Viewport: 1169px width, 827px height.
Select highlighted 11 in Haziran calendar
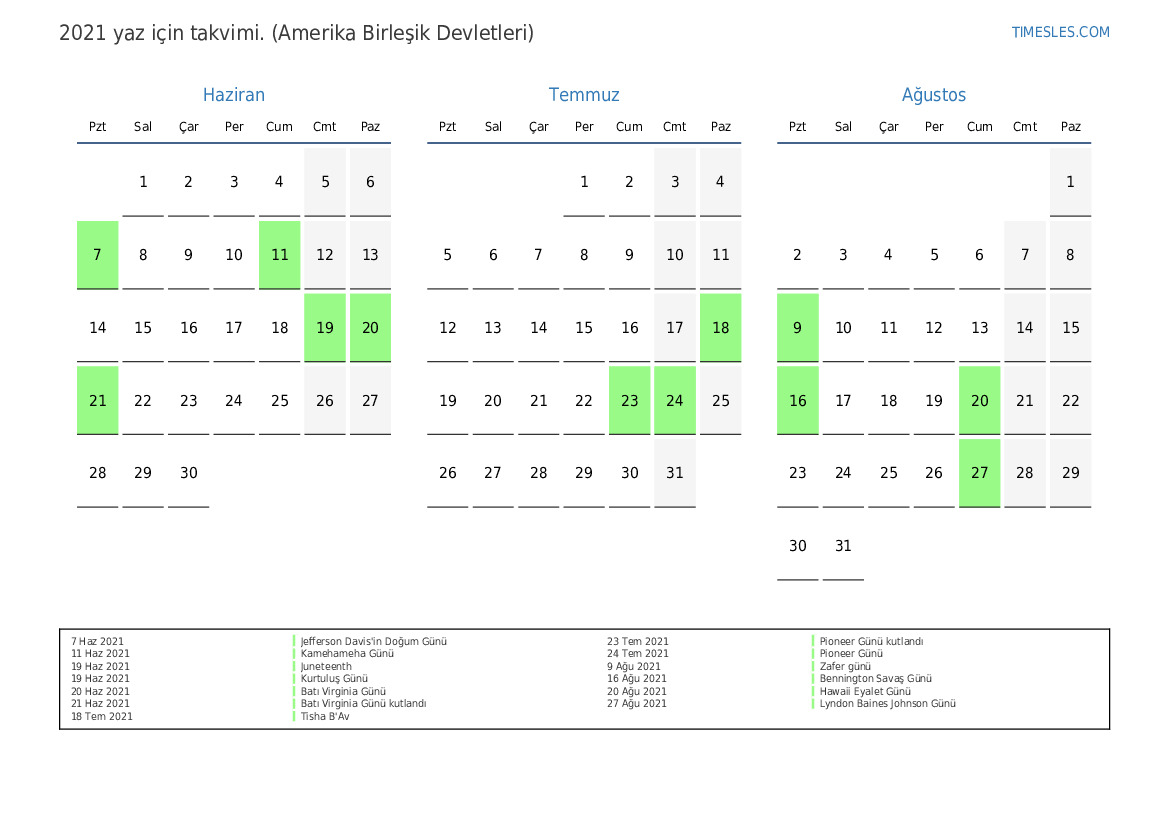tap(279, 255)
